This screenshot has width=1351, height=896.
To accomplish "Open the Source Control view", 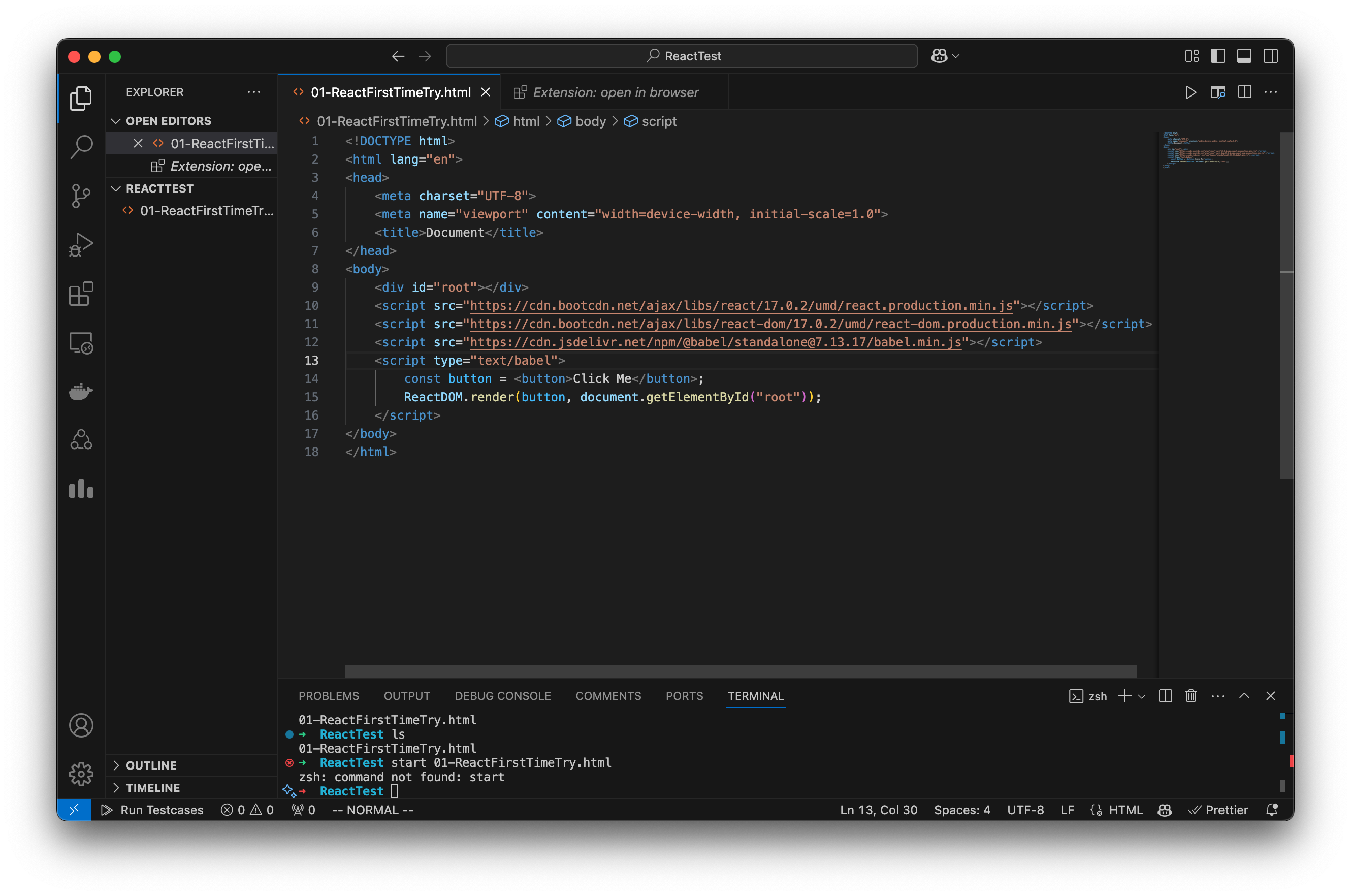I will tap(81, 196).
